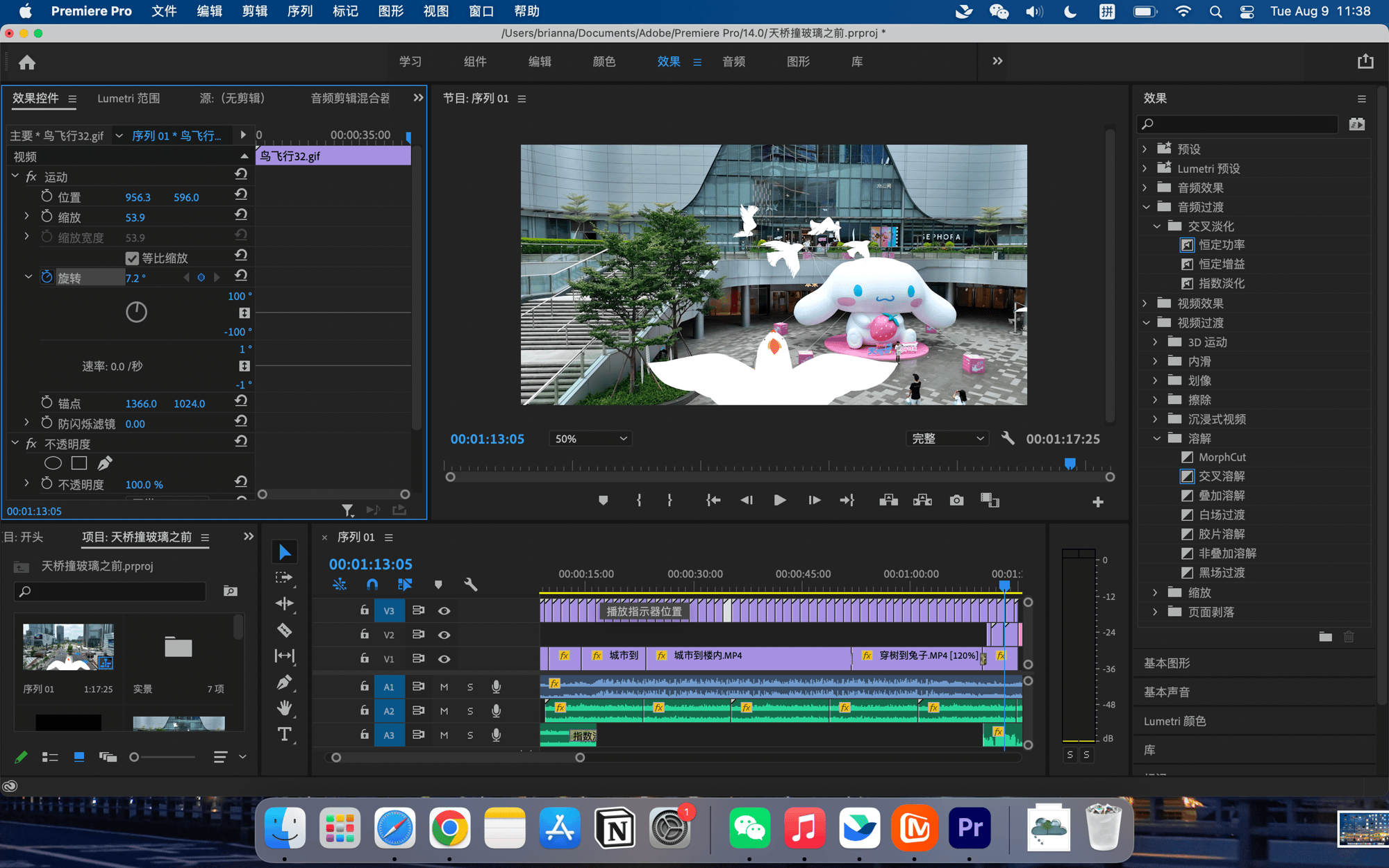
Task: Open the 音频剪辑混合器 tab
Action: pos(350,99)
